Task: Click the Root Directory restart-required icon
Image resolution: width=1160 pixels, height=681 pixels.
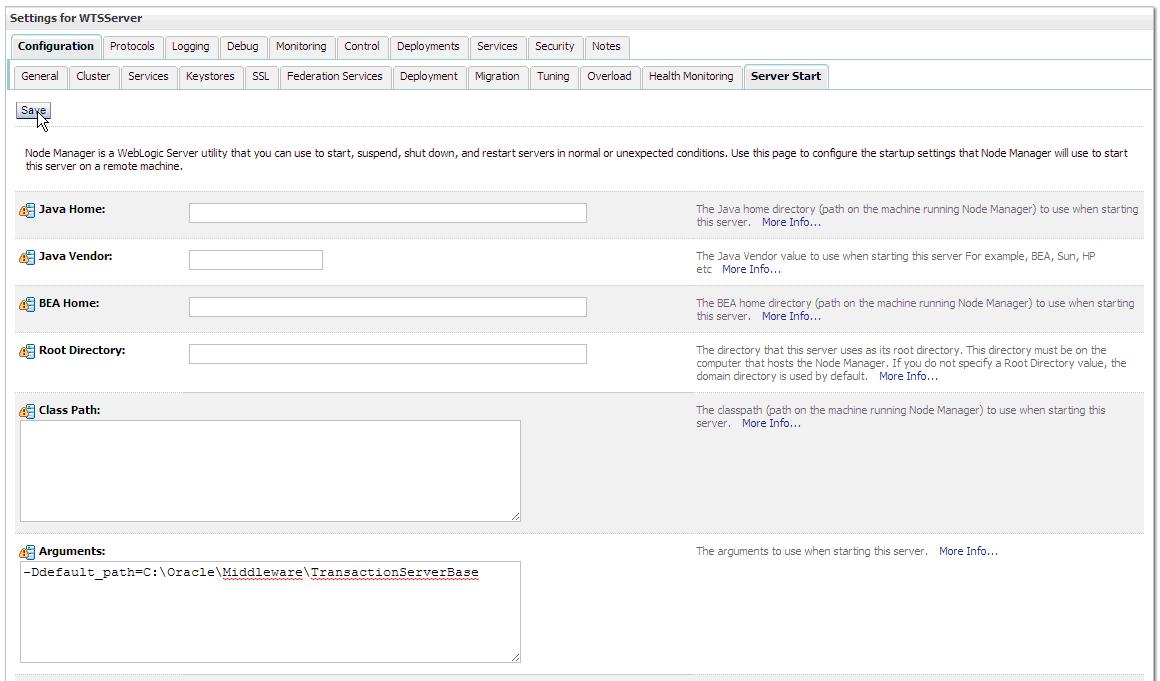Action: coord(27,351)
